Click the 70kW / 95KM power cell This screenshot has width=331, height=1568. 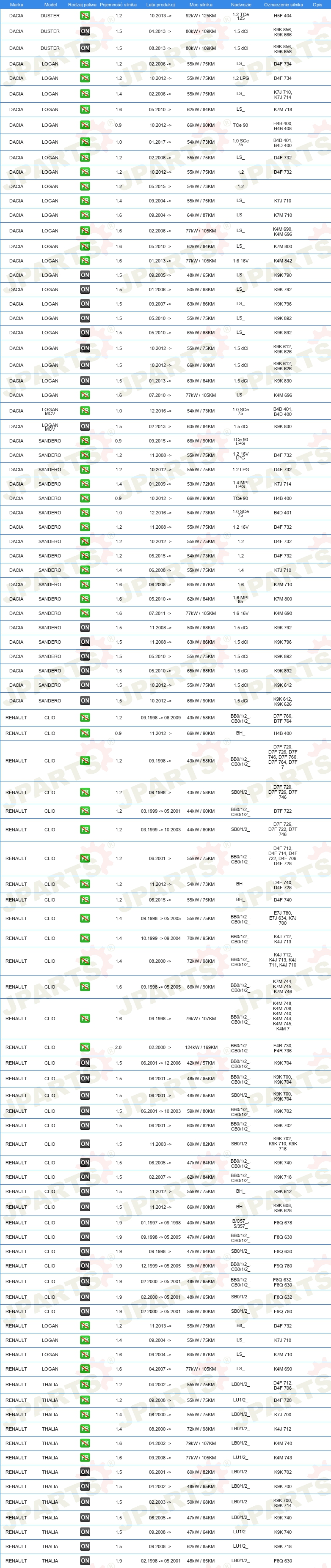pos(201,938)
